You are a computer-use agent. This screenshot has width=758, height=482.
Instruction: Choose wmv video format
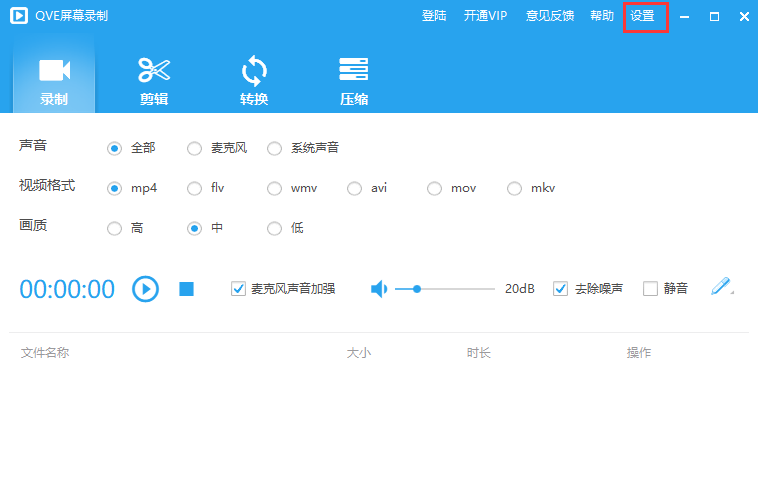(275, 188)
